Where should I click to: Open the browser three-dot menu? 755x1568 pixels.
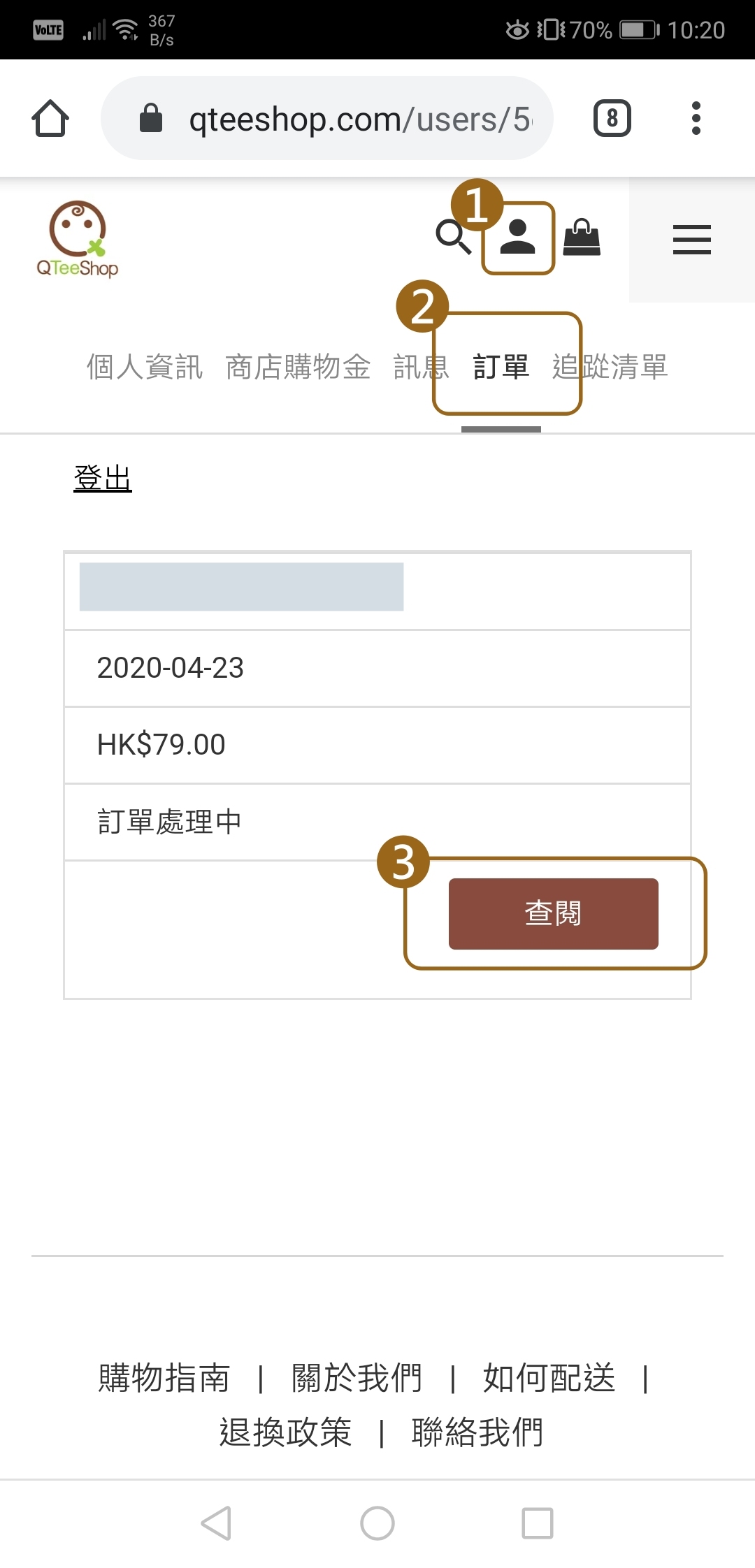click(x=695, y=118)
